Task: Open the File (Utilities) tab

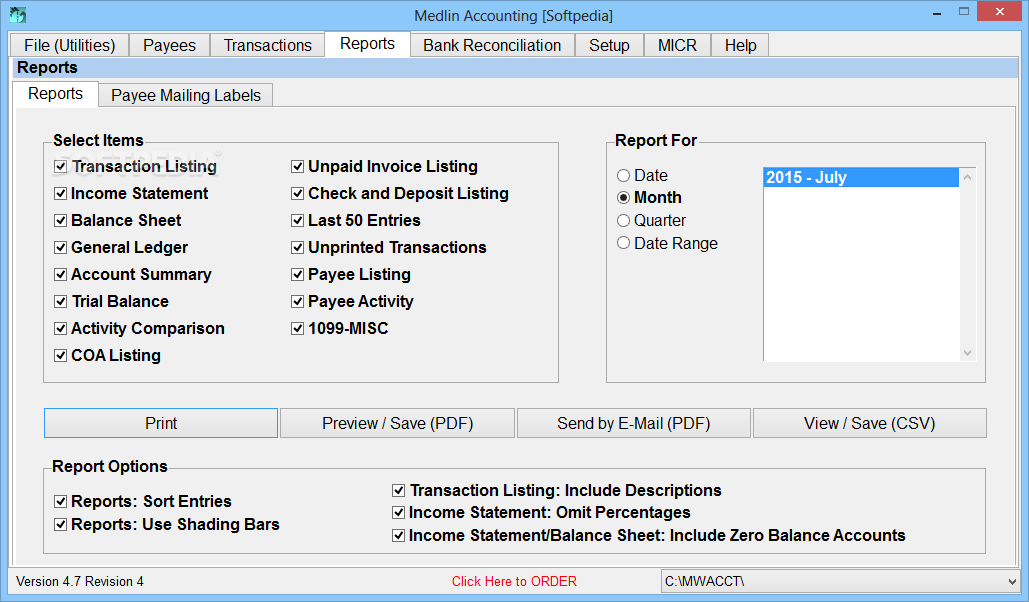Action: tap(70, 45)
